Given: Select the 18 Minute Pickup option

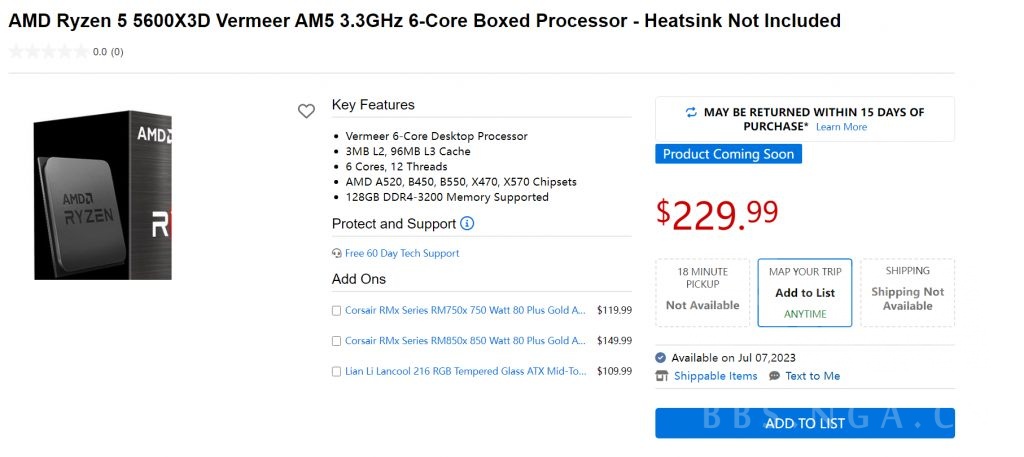Looking at the screenshot, I should tap(703, 292).
